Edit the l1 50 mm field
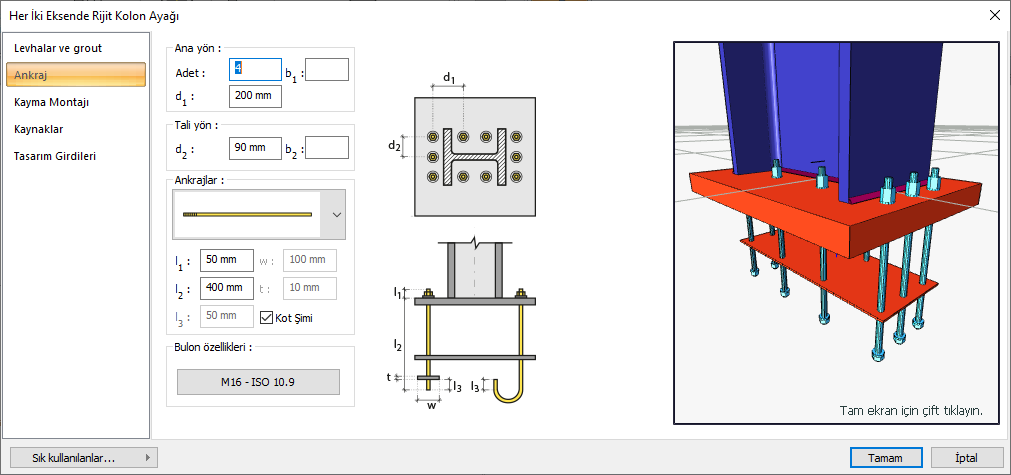Screen dimensions: 1011x475 [227, 260]
